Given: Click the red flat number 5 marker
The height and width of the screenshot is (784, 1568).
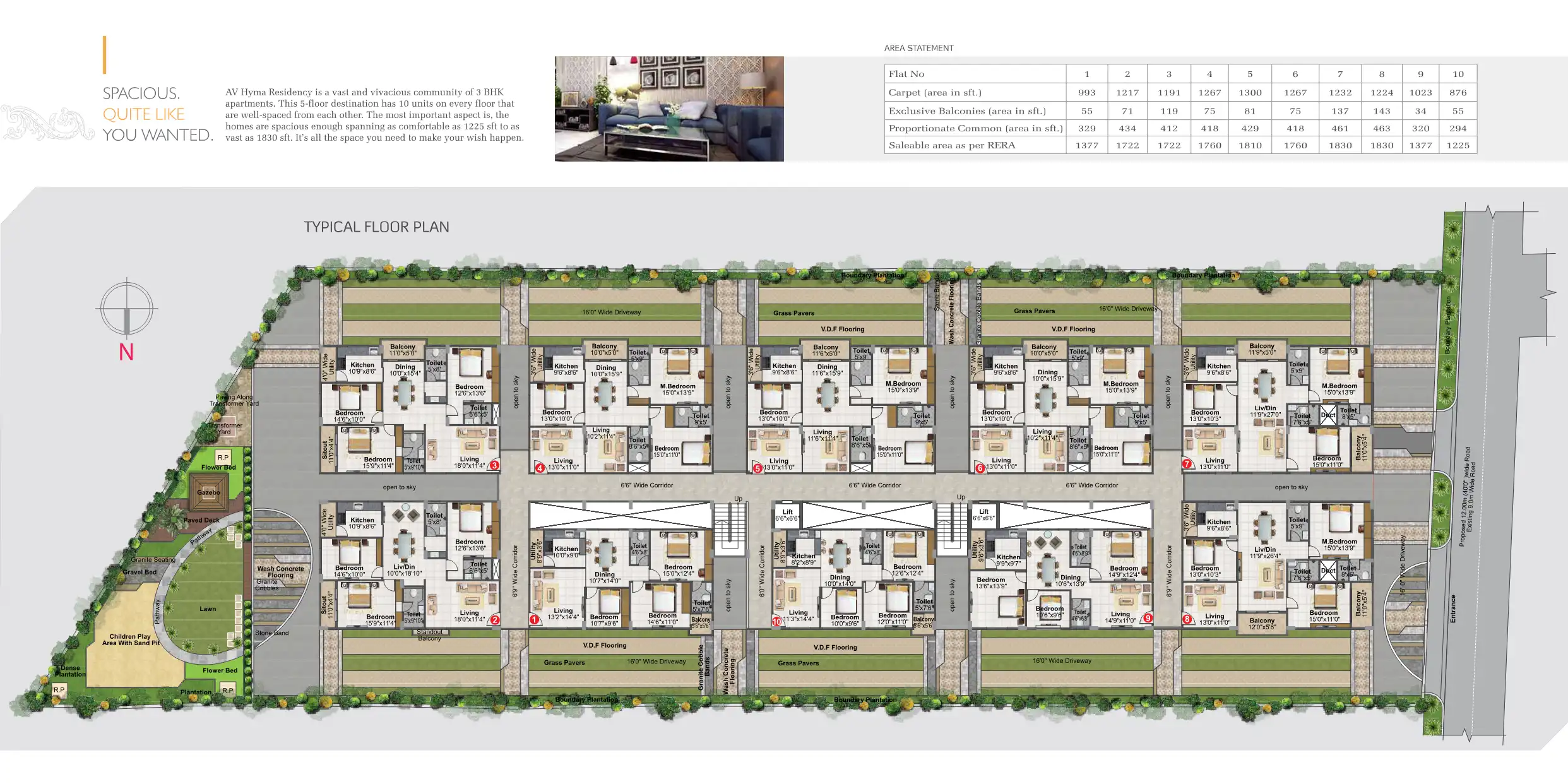Looking at the screenshot, I should pos(757,468).
